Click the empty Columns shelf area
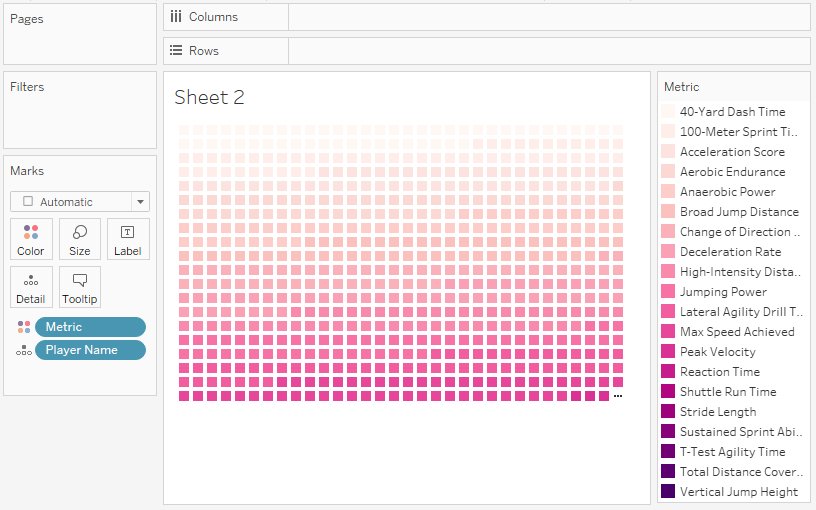 (x=548, y=17)
